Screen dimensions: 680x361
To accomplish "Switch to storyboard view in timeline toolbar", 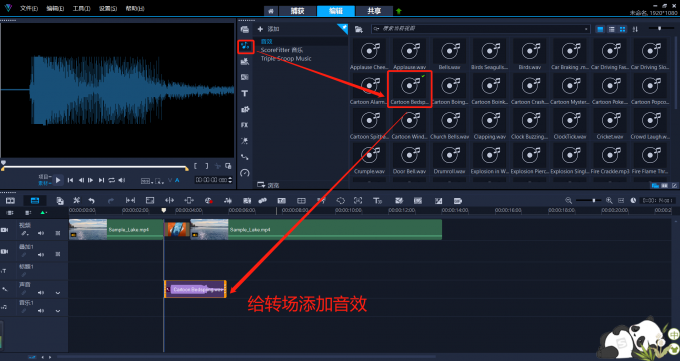I will point(10,200).
